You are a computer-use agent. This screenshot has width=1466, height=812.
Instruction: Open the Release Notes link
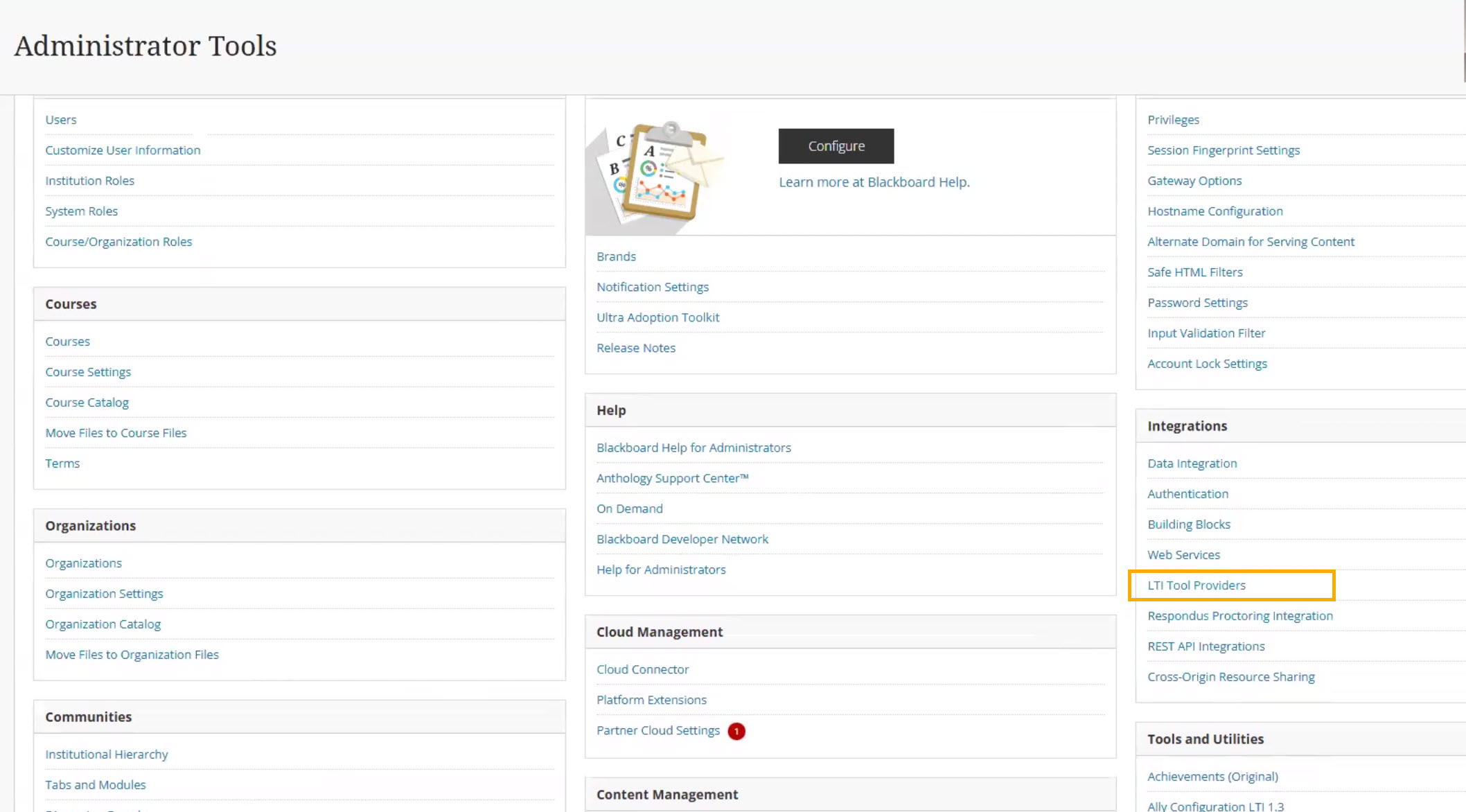coord(635,348)
